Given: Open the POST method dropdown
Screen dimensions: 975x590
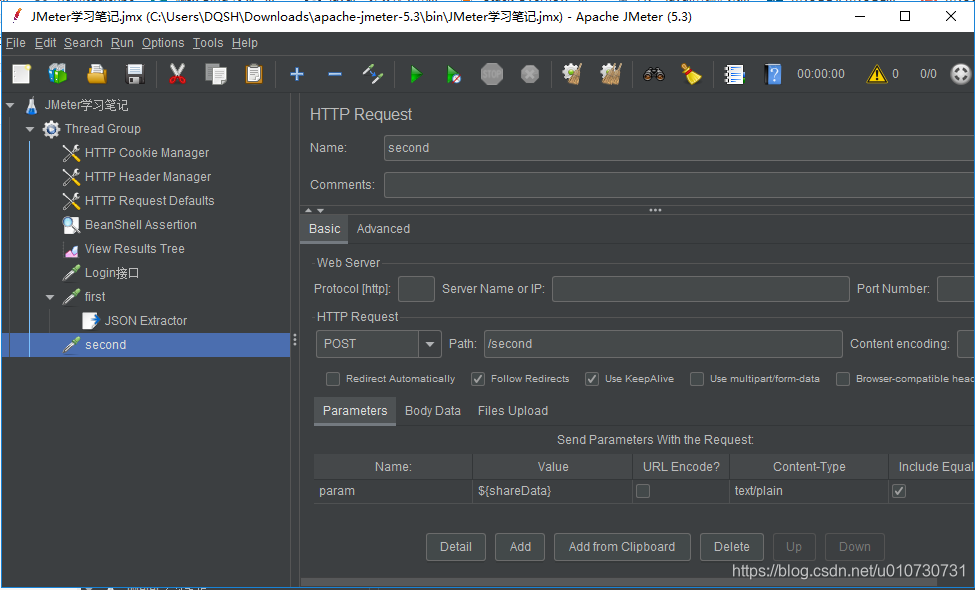Looking at the screenshot, I should click(430, 344).
